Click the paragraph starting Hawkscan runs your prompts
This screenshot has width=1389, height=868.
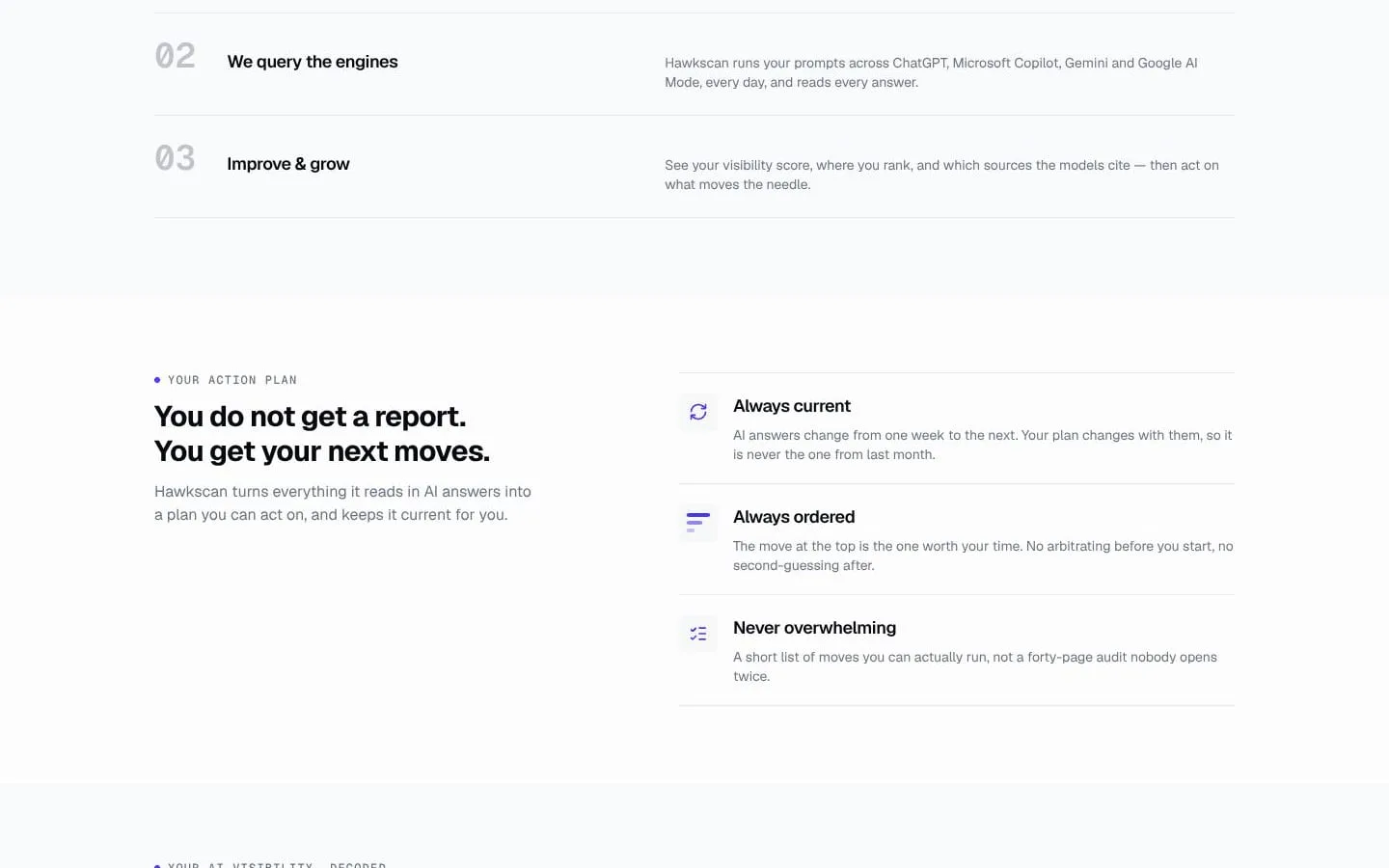click(x=931, y=72)
